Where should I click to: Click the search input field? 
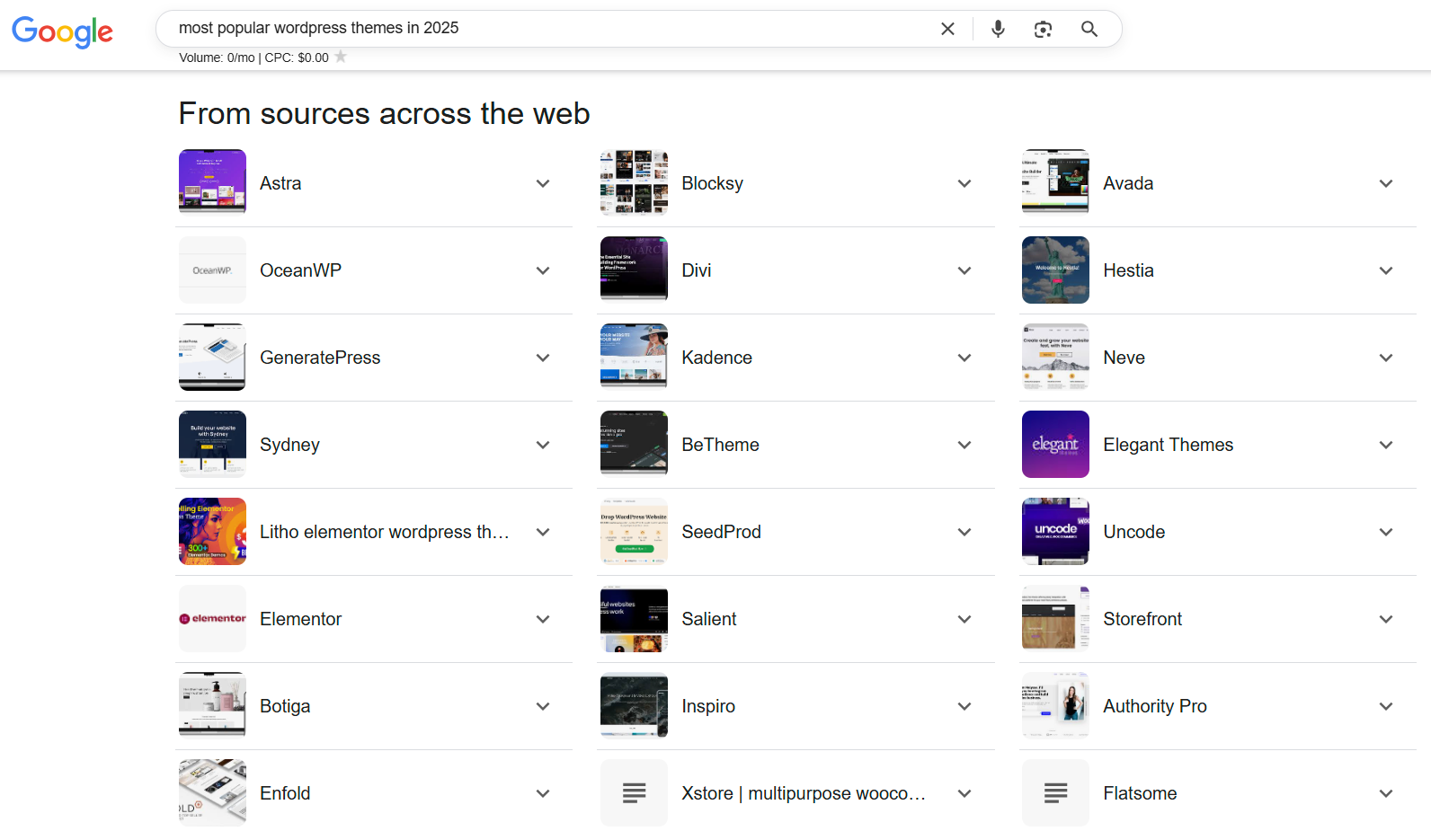click(x=539, y=29)
